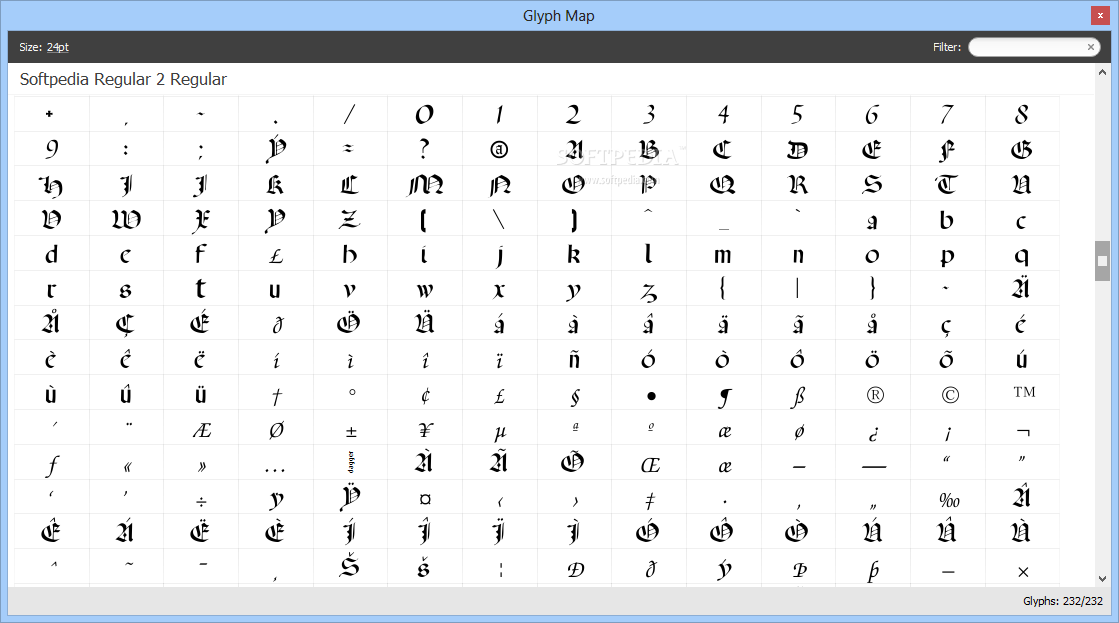
Task: Close the Glyph Map window
Action: pos(1100,16)
